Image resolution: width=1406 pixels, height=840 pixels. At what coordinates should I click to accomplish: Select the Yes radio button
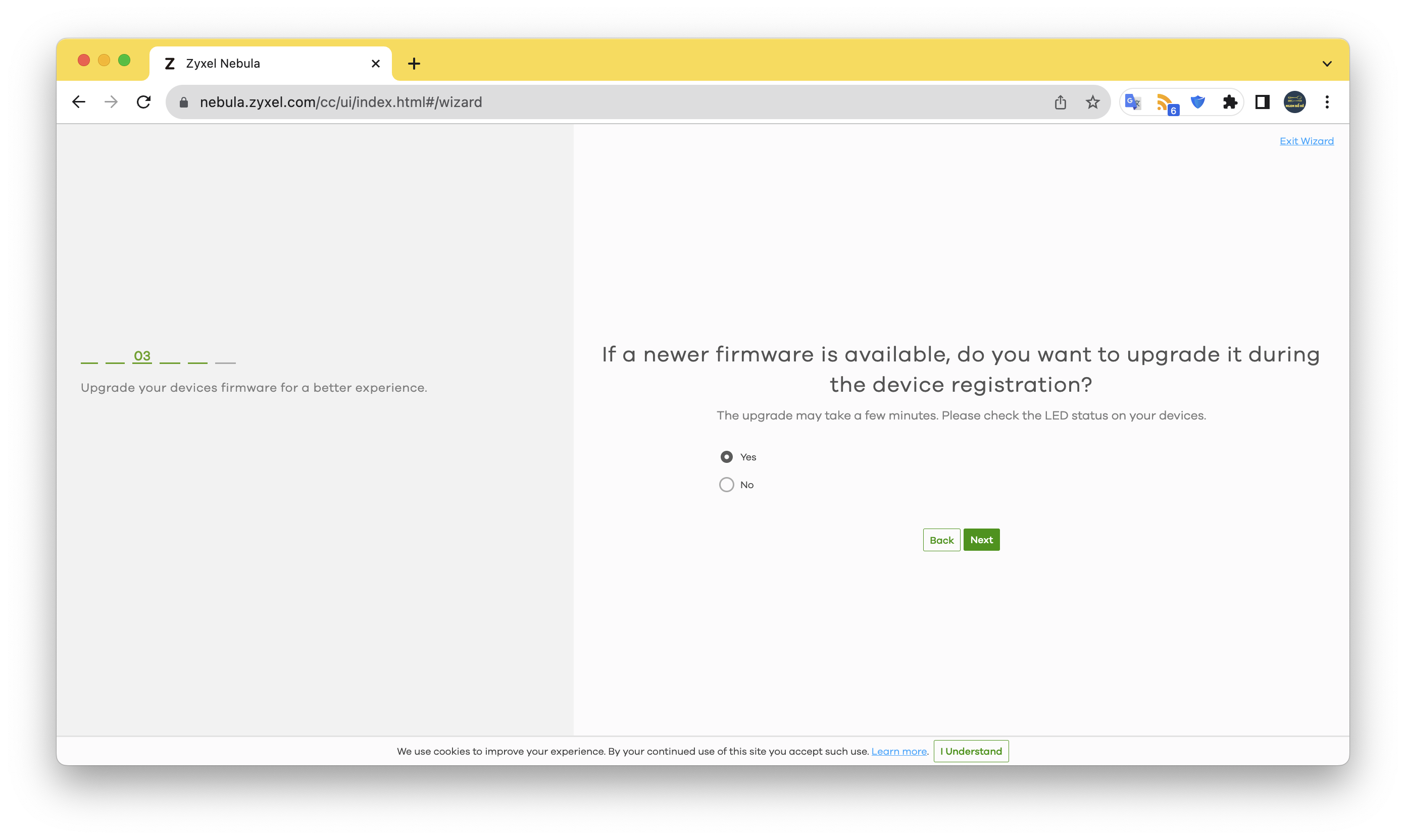(x=727, y=457)
